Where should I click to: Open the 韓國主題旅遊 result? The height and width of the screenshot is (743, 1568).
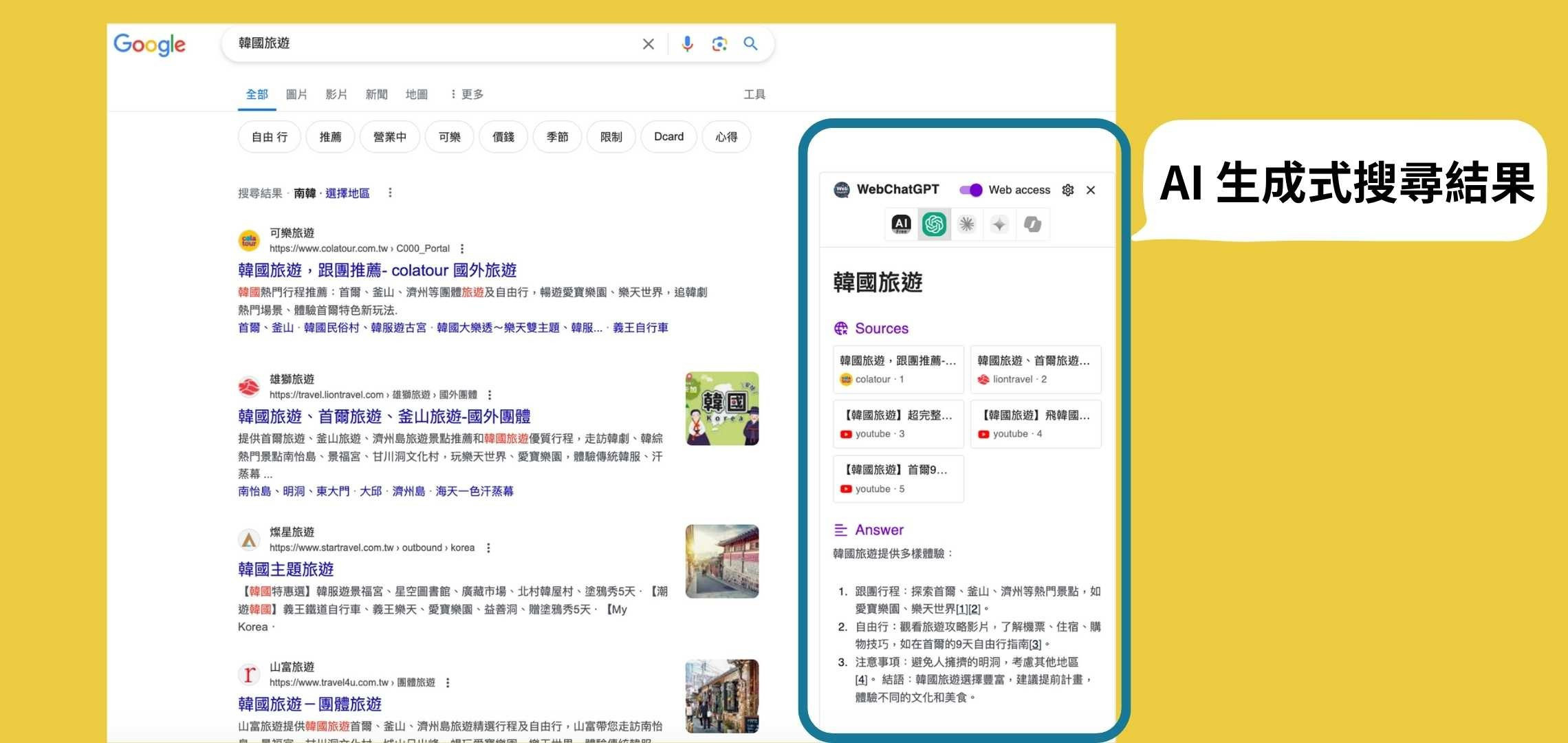pos(285,569)
